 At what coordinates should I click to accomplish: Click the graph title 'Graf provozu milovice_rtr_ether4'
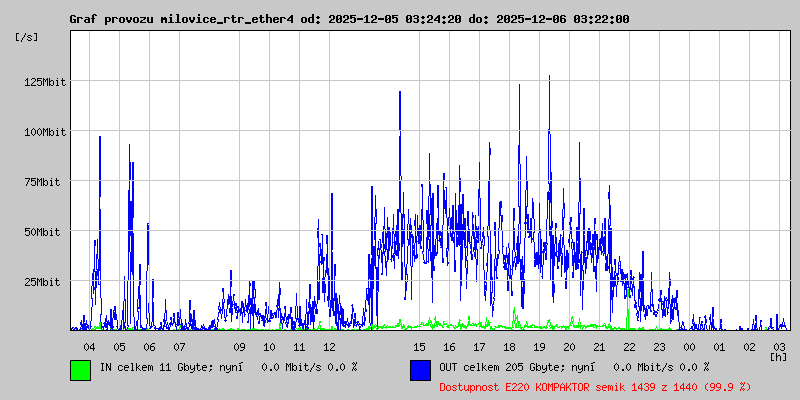pyautogui.click(x=181, y=19)
